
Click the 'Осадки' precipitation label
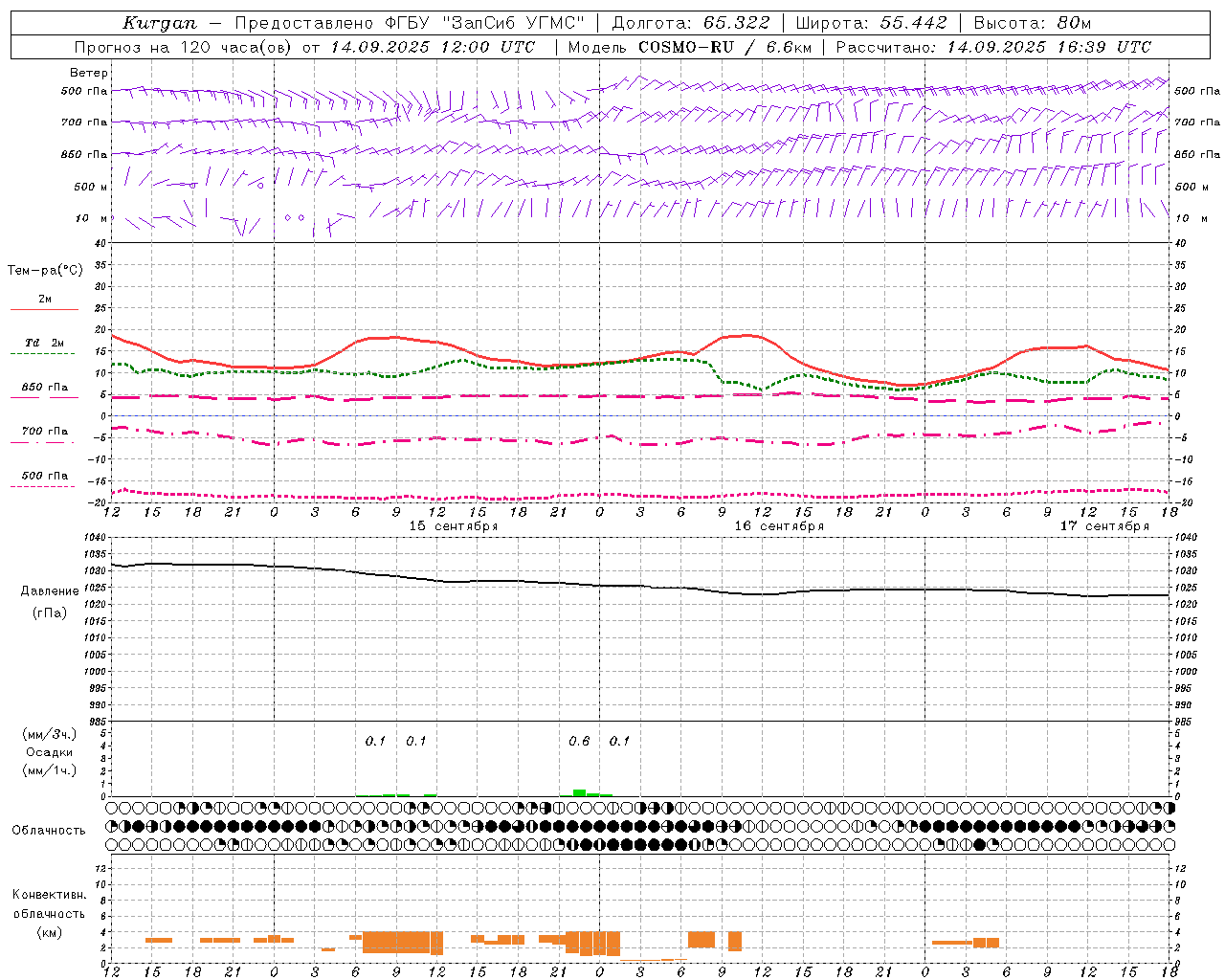tap(50, 752)
